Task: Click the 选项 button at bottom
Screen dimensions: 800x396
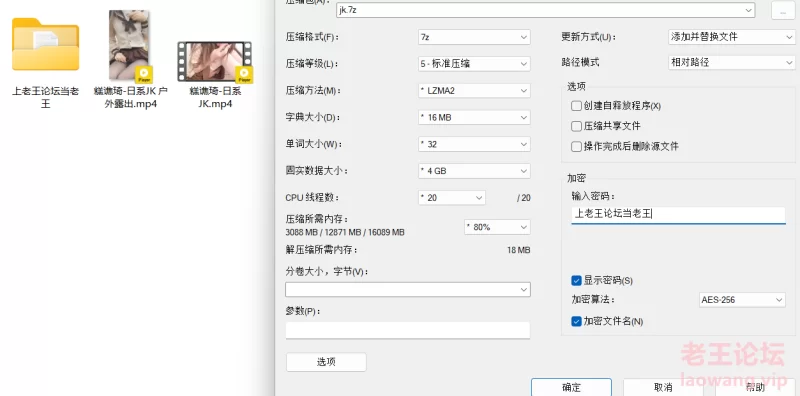Action: [x=326, y=362]
